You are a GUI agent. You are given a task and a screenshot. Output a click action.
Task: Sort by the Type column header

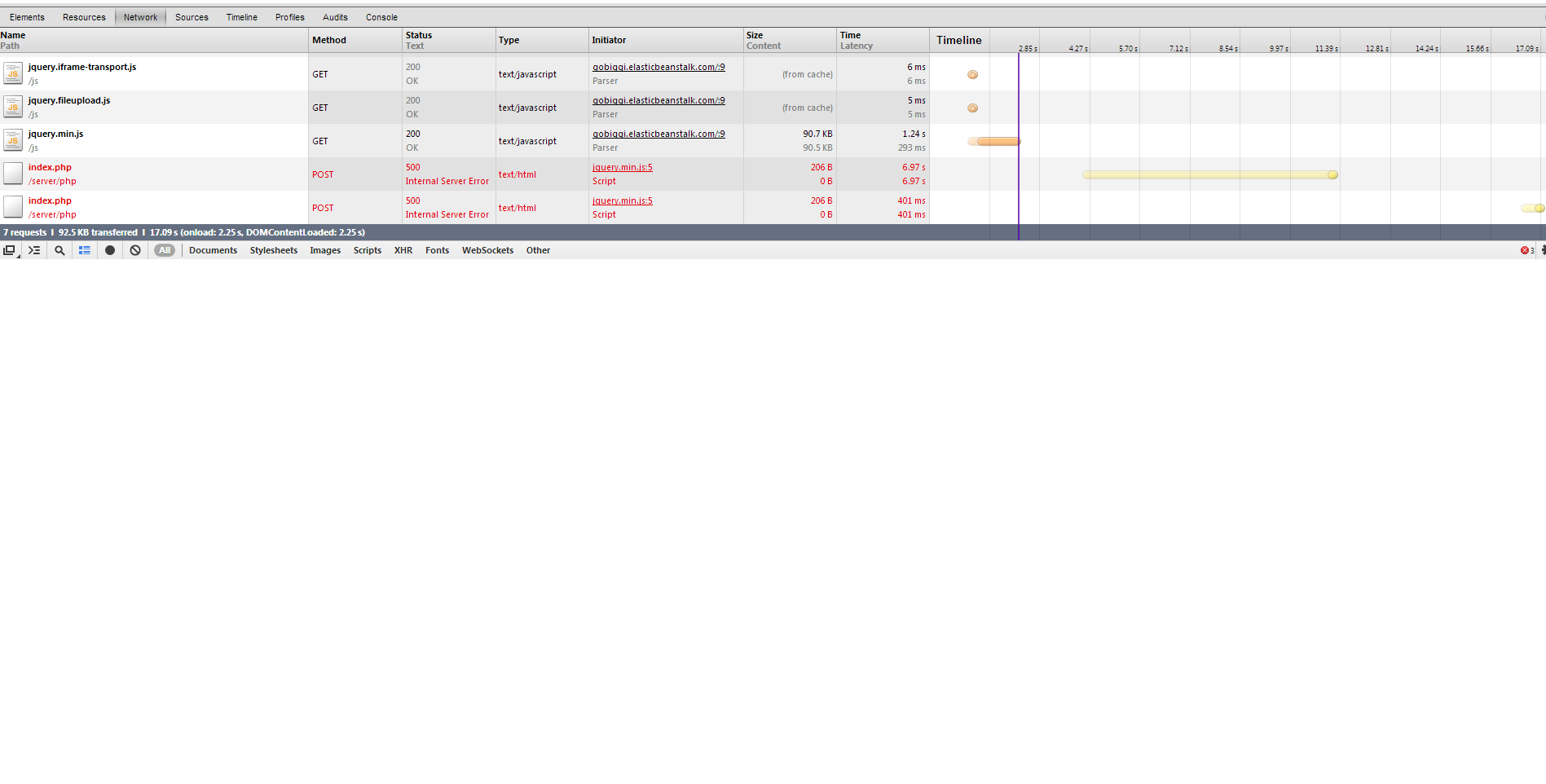pyautogui.click(x=542, y=40)
